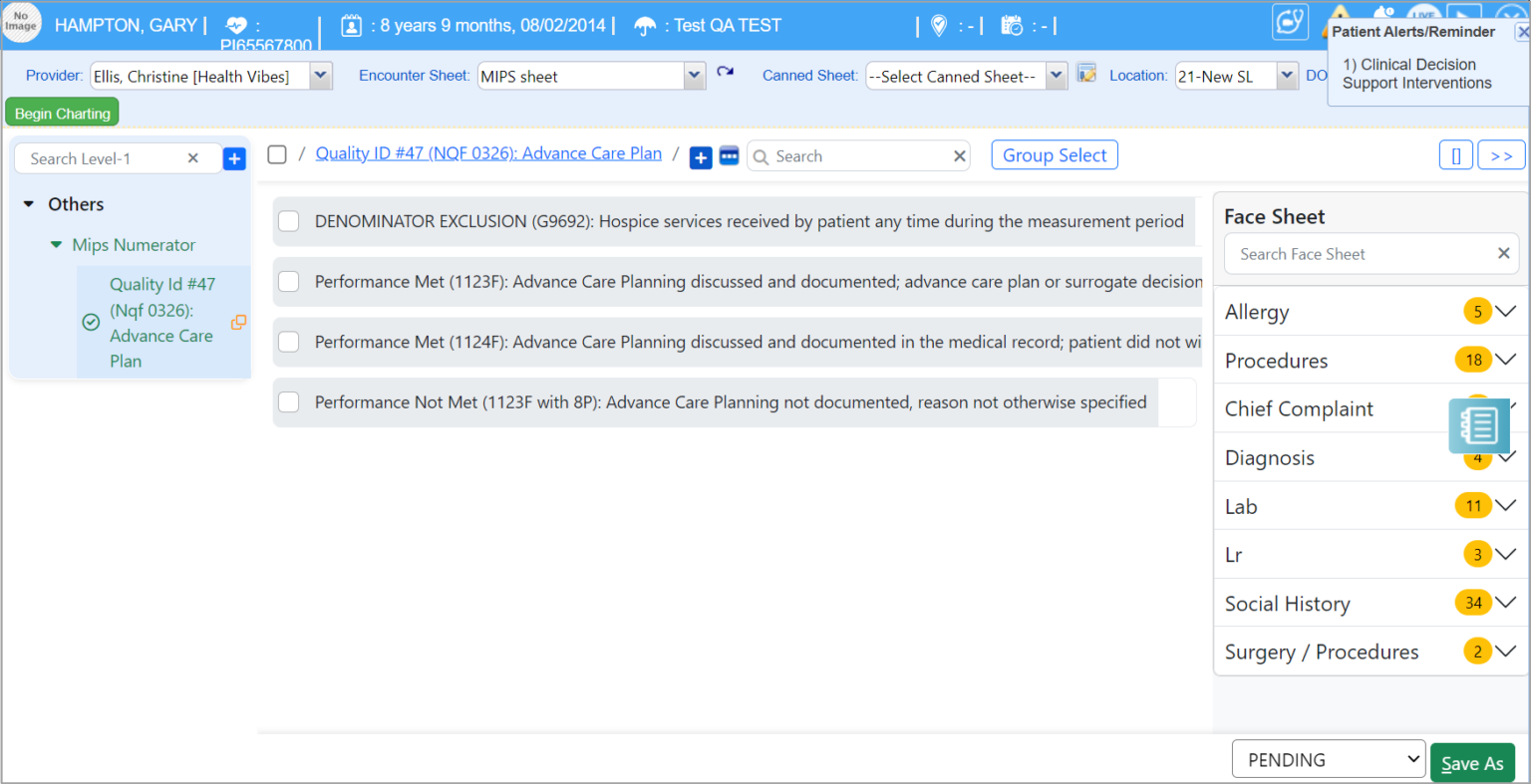Clear the main Search field with X
This screenshot has height=784, width=1531.
(x=959, y=156)
